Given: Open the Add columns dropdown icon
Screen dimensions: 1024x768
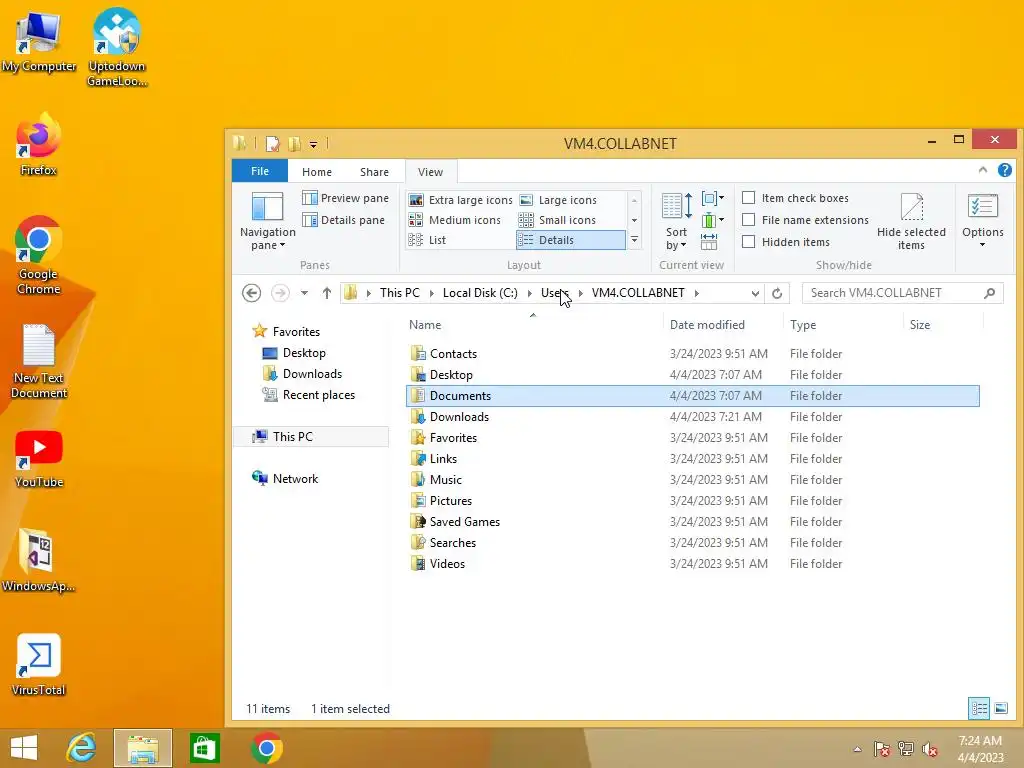Looking at the screenshot, I should click(712, 220).
